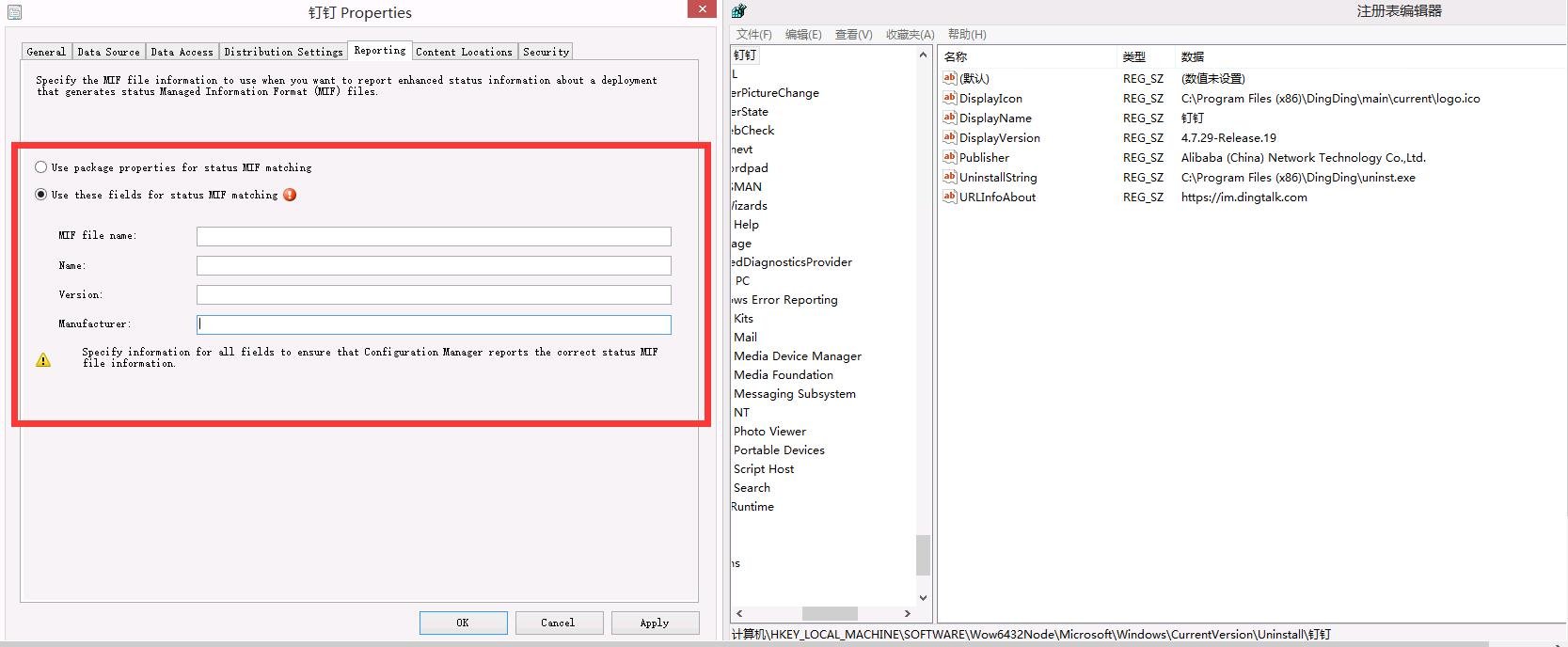
Task: Click the registry tree horizontal scrollbar thumb
Action: coord(830,613)
